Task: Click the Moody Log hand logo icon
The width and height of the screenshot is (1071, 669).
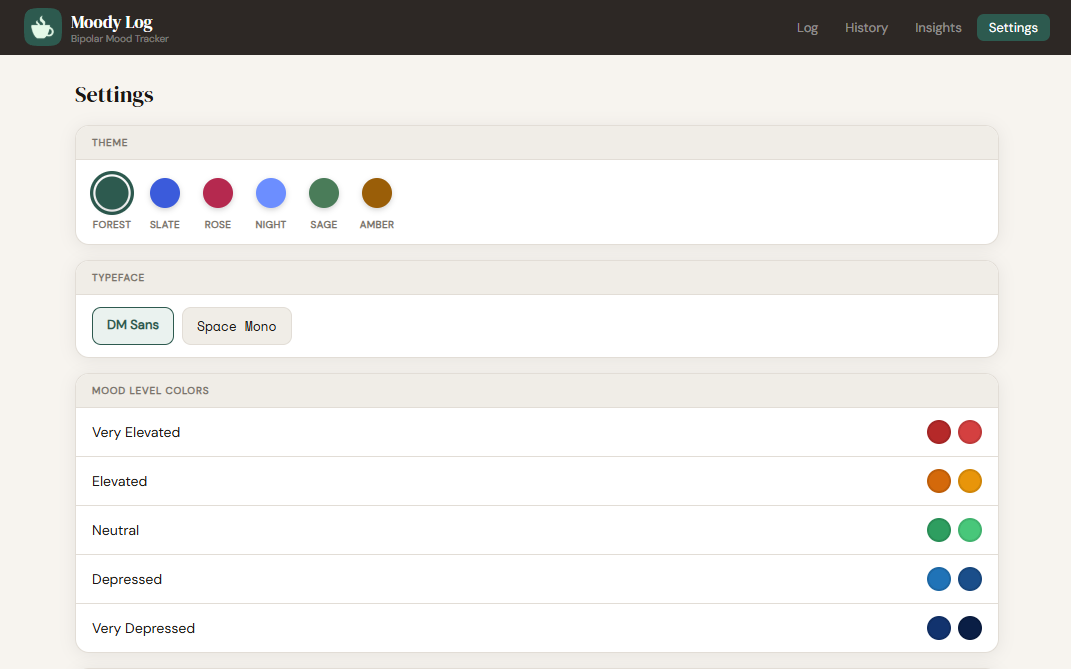Action: pos(42,27)
